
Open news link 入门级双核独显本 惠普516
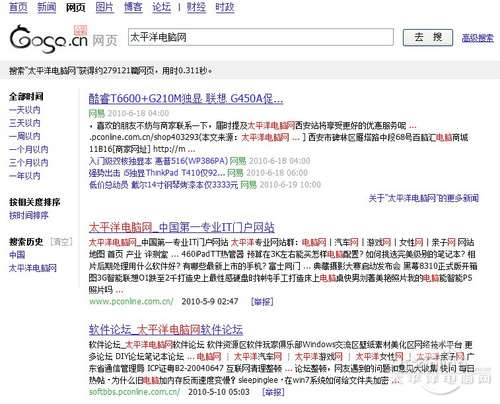[x=158, y=161]
